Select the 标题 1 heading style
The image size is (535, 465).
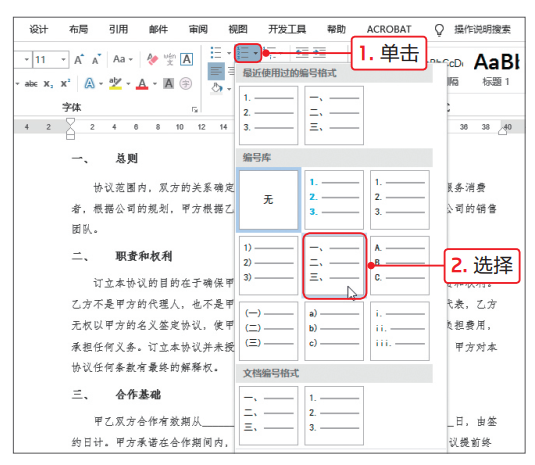tap(496, 70)
